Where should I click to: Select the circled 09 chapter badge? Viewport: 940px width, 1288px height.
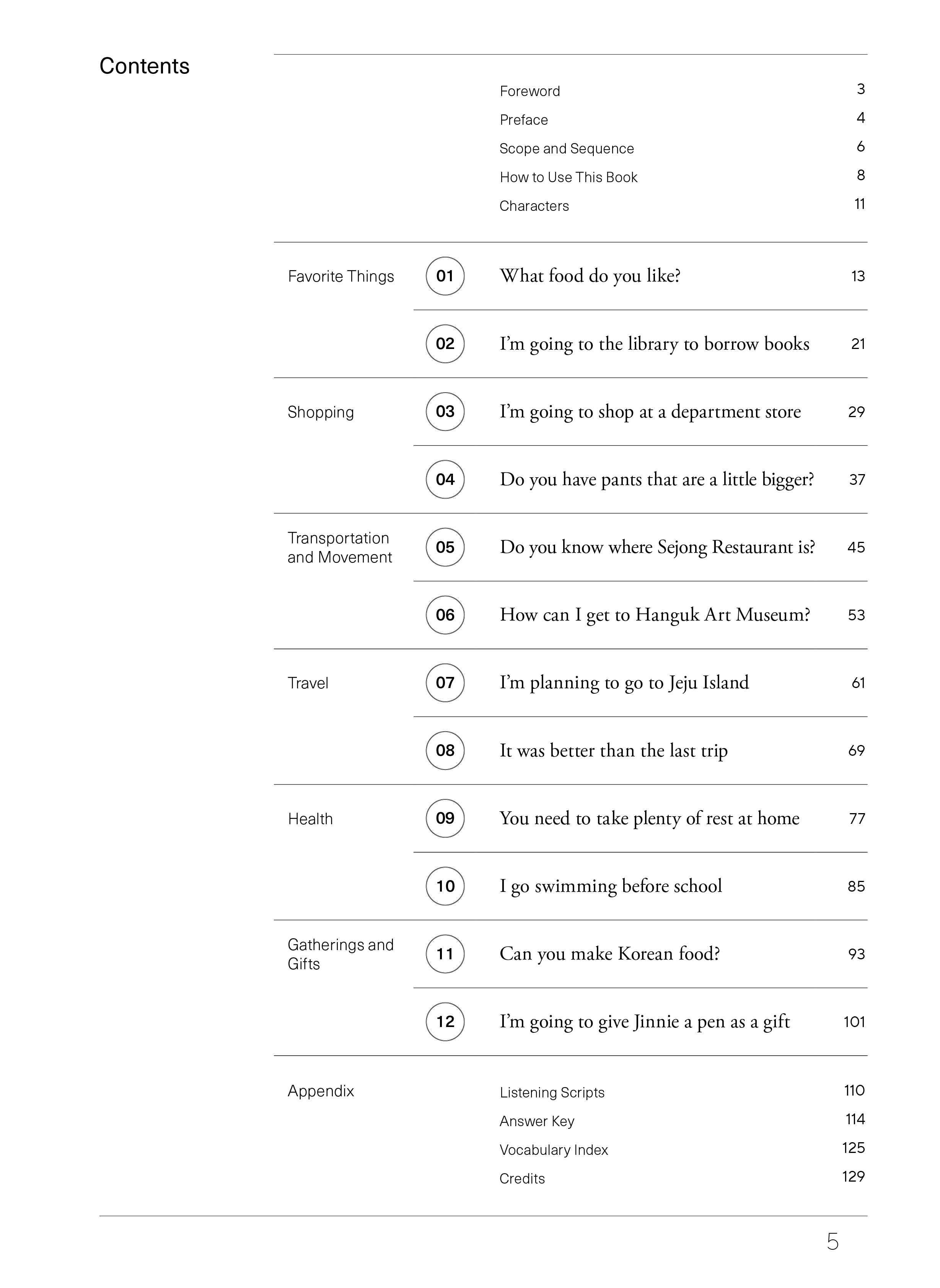coord(445,818)
